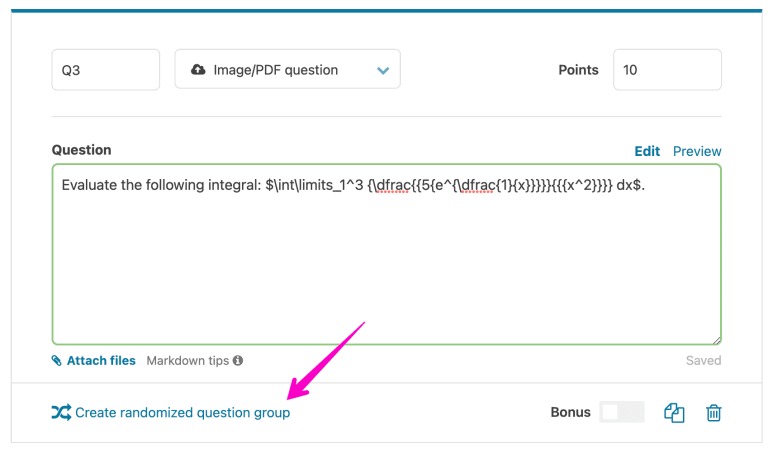The width and height of the screenshot is (768, 453).
Task: Click the shuffle icon for randomized group
Action: tap(61, 412)
